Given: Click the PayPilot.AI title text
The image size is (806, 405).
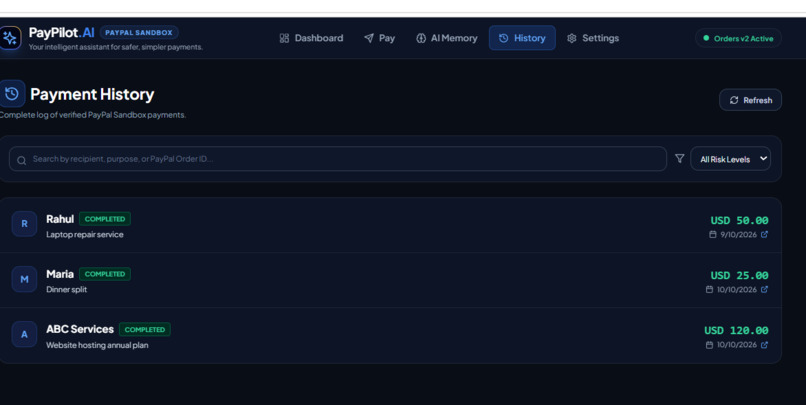Looking at the screenshot, I should coord(62,32).
